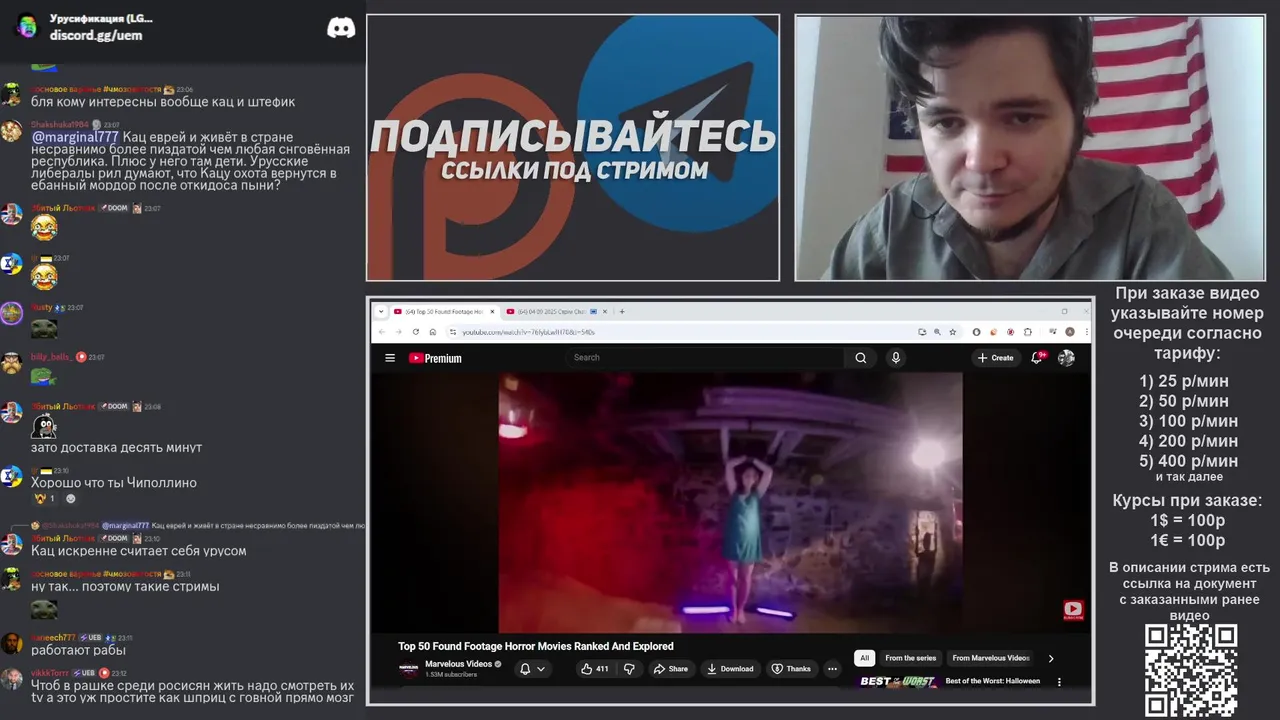Click the Discord logo in chat header
Screen dimensions: 1280x720
point(341,28)
